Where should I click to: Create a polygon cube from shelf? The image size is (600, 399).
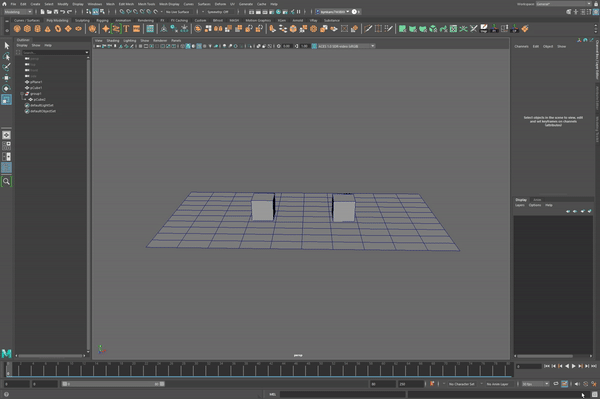pos(27,29)
